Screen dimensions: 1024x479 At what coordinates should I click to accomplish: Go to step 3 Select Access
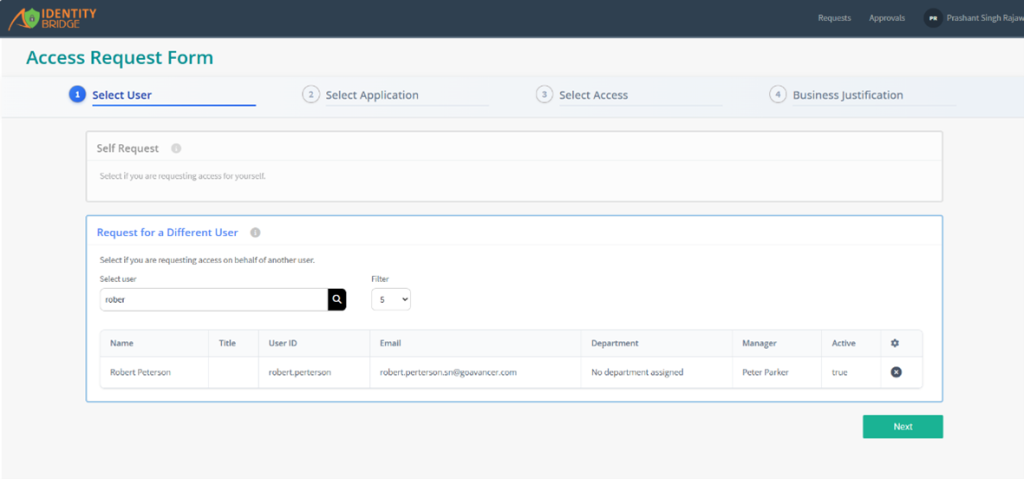[x=629, y=95]
